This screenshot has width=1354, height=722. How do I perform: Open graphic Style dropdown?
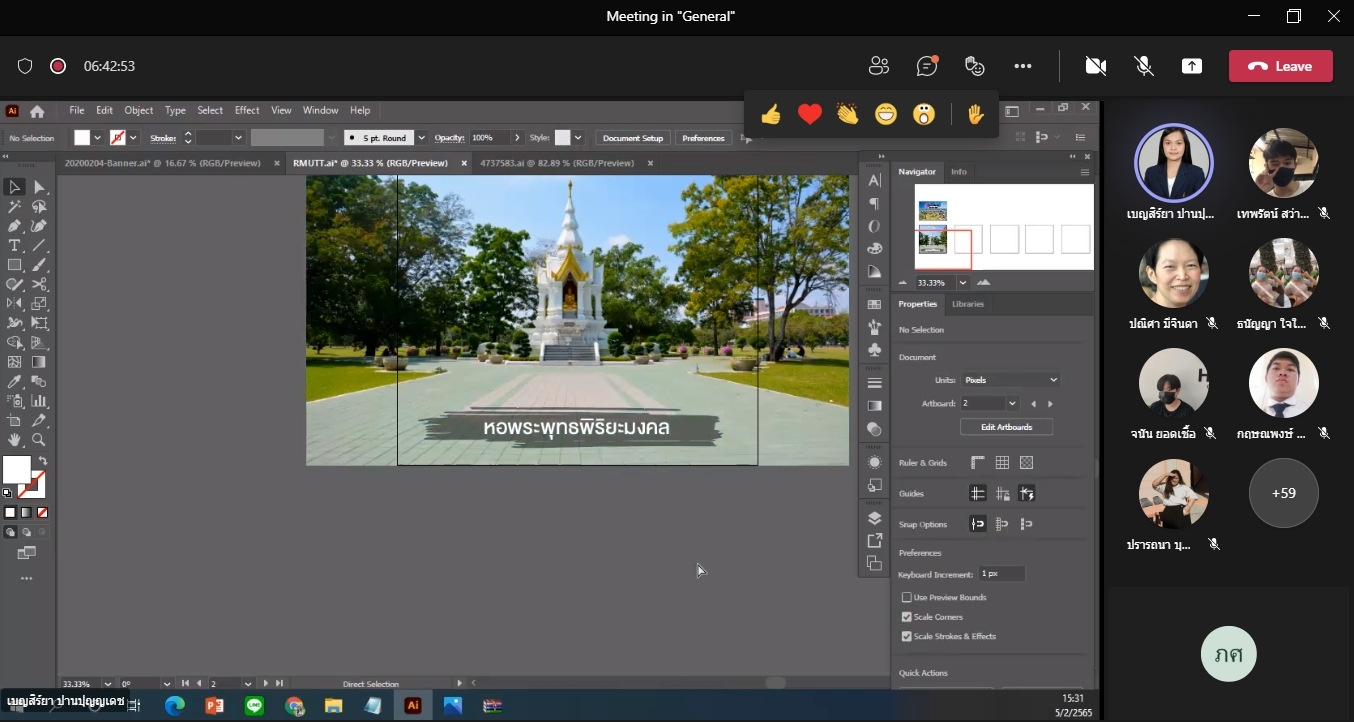click(579, 138)
